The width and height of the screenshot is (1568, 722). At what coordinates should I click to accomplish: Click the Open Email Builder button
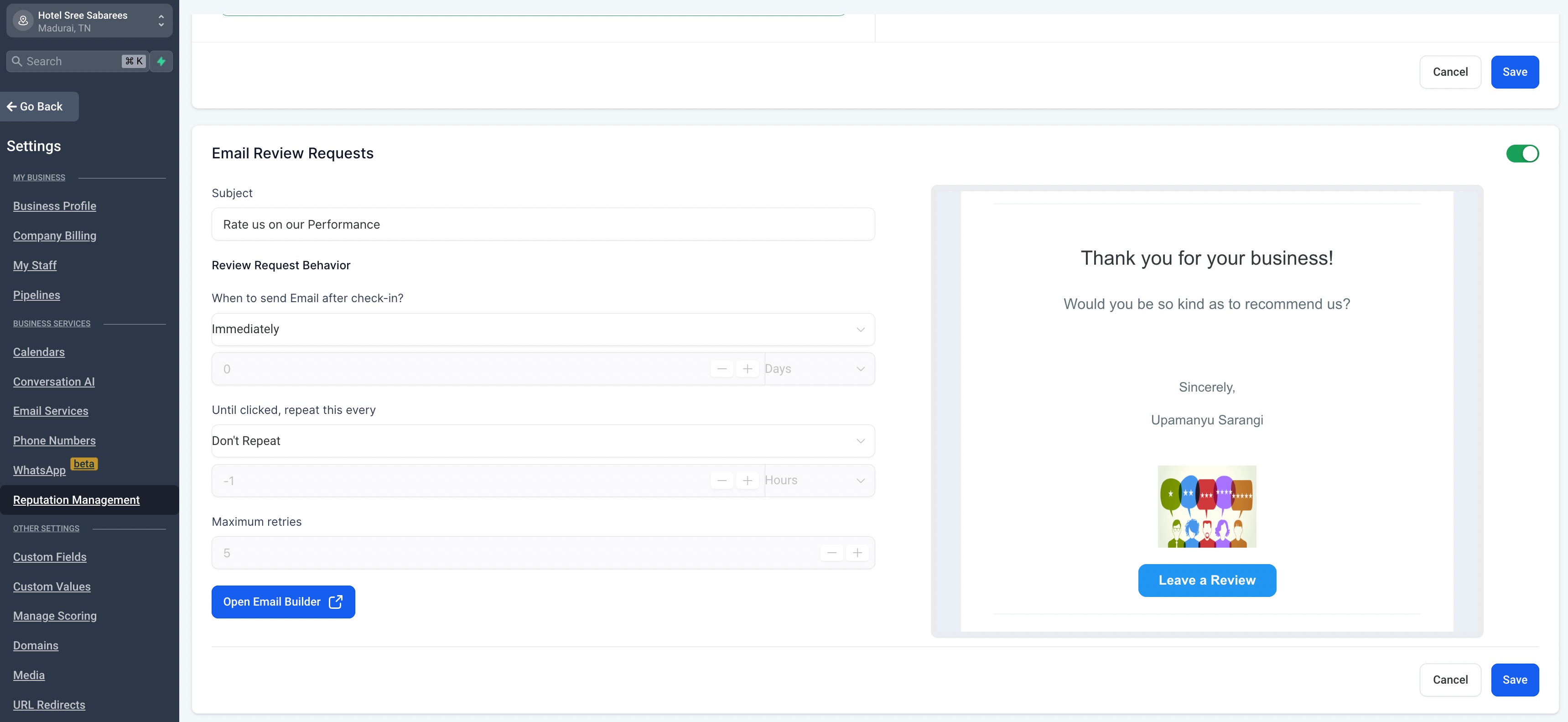[x=283, y=602]
